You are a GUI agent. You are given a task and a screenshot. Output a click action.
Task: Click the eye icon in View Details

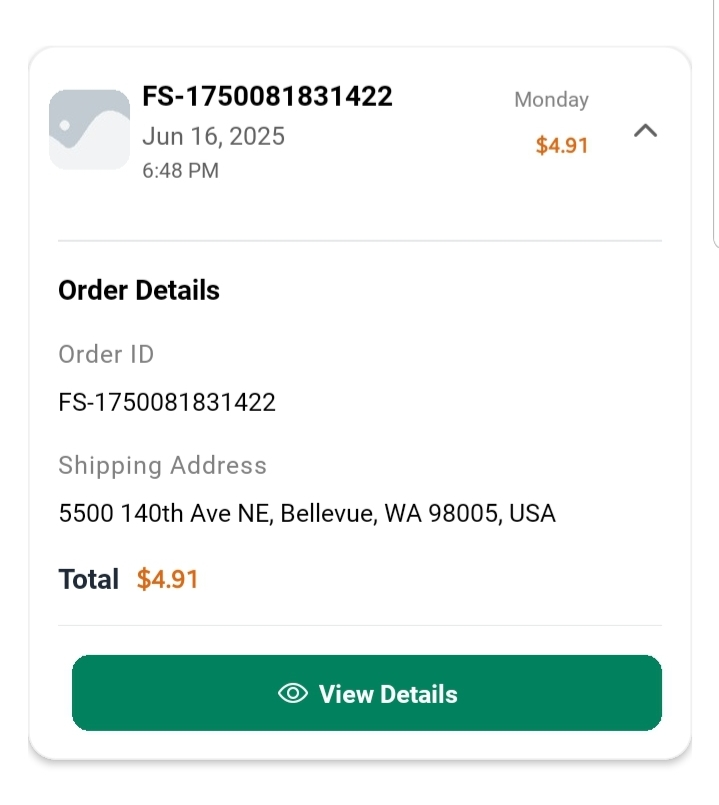pyautogui.click(x=292, y=694)
